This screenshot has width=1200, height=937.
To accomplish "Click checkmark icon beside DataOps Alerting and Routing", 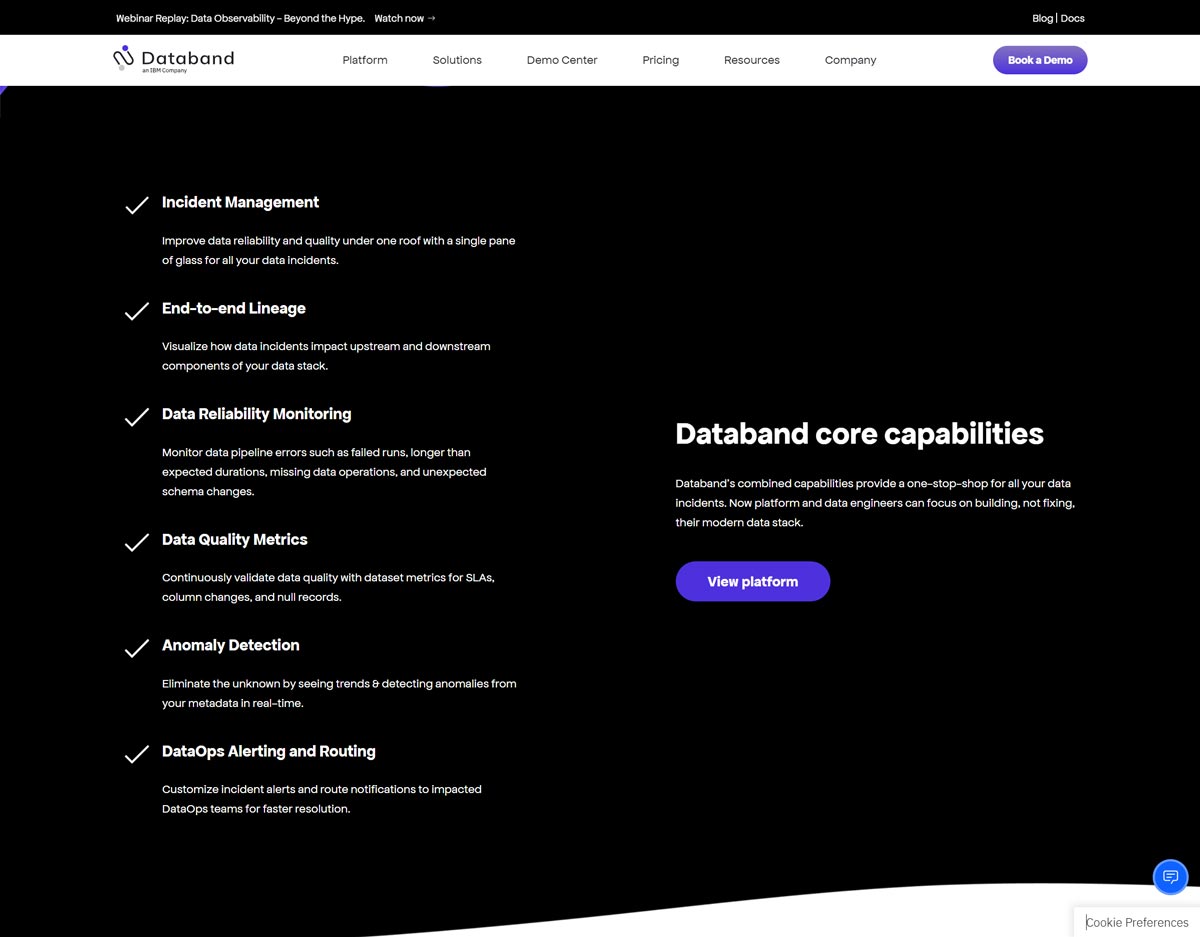I will 137,754.
